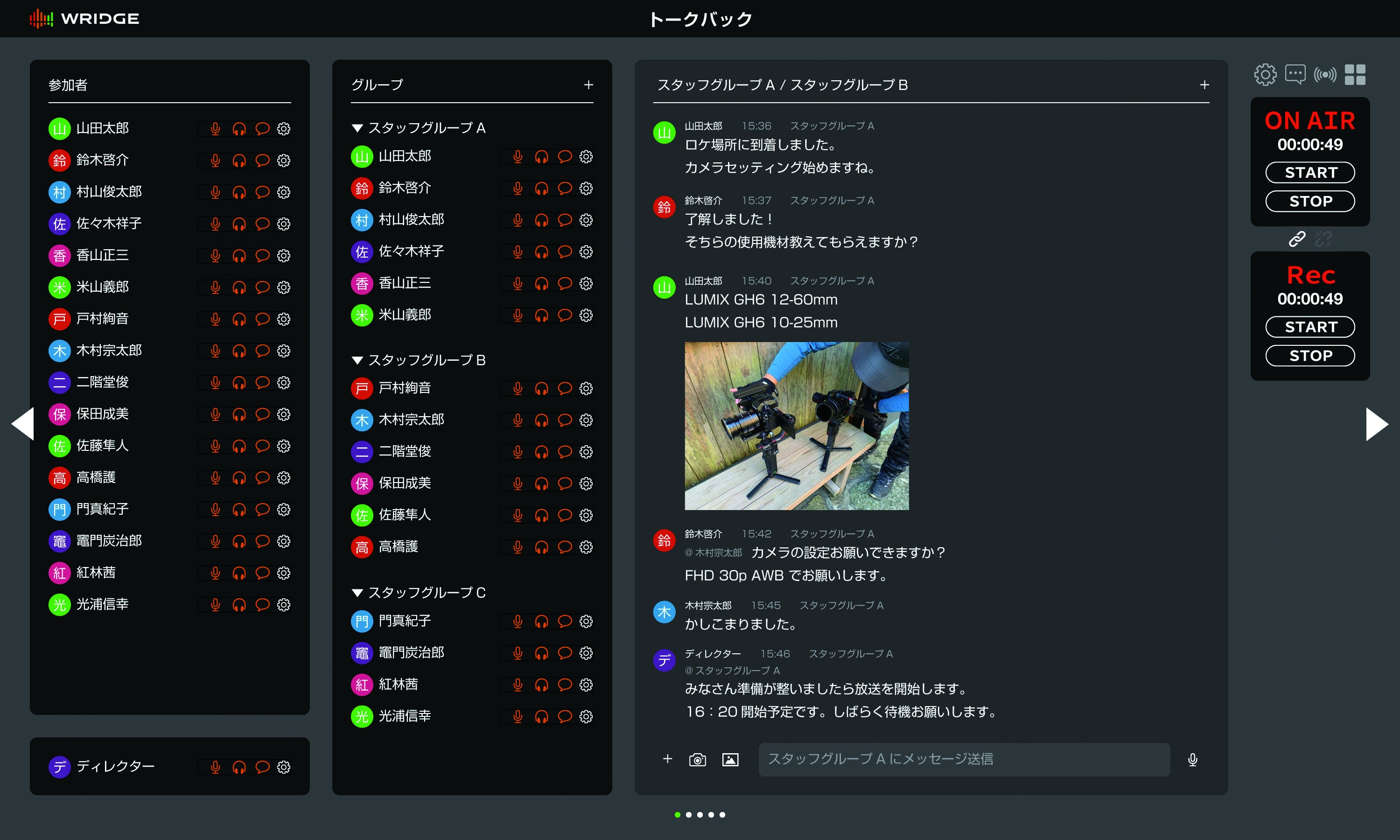
Task: Toggle the microphone for ディレクター
Action: click(x=215, y=767)
